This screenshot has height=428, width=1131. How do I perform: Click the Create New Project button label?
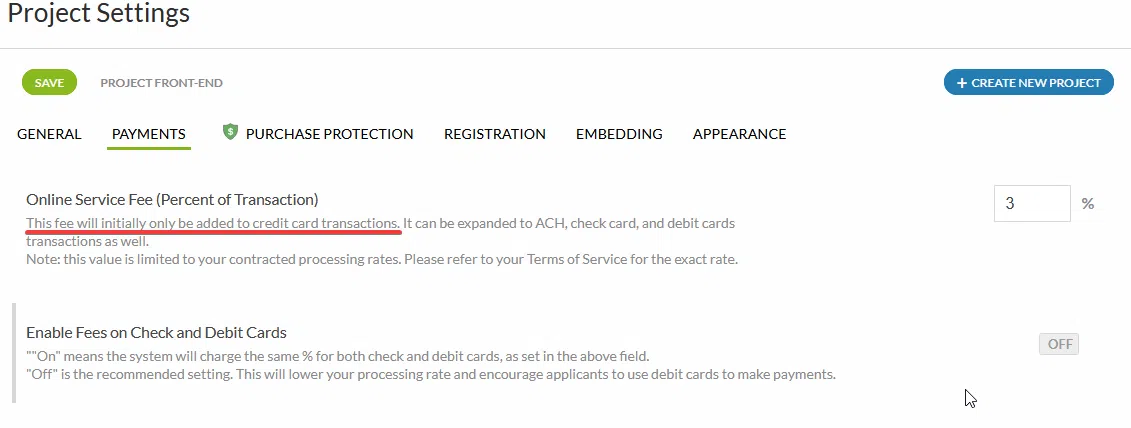coord(1036,83)
